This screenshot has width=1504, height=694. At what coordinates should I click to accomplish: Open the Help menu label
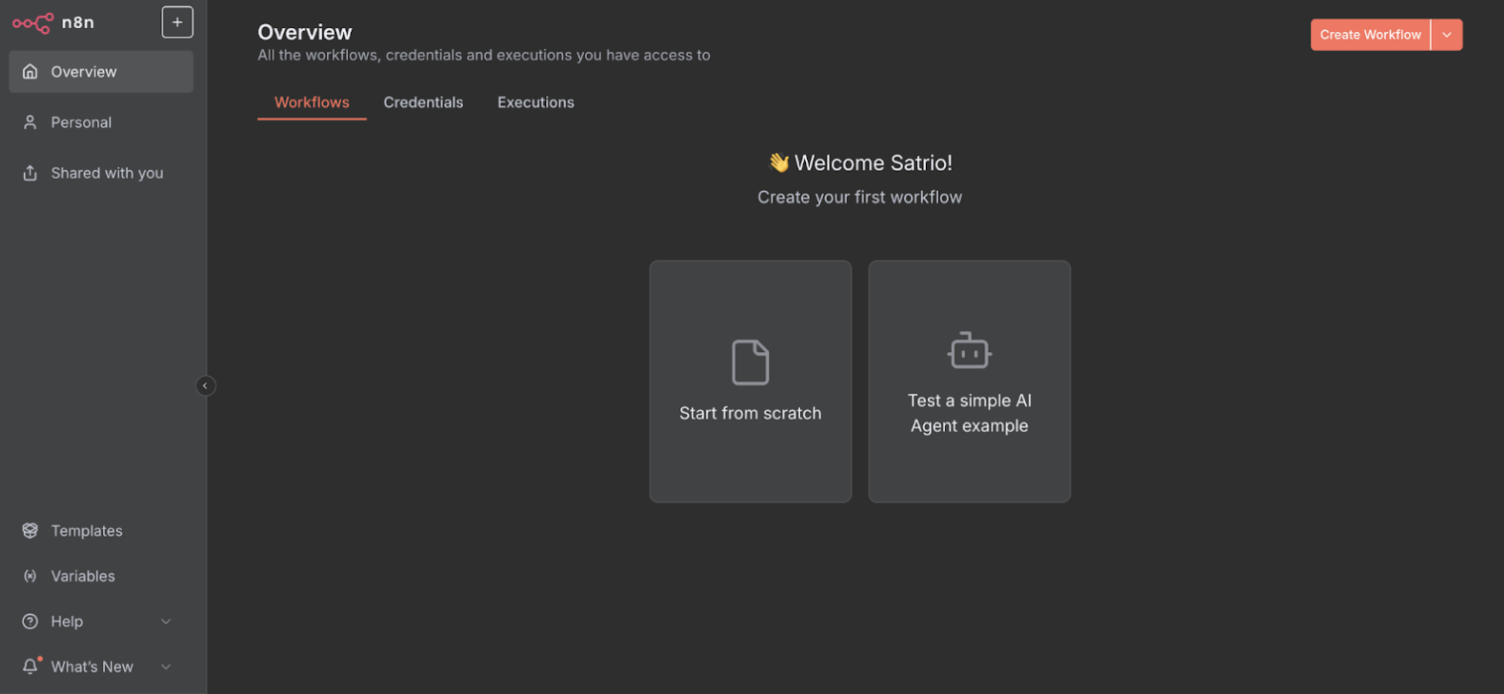pos(67,622)
